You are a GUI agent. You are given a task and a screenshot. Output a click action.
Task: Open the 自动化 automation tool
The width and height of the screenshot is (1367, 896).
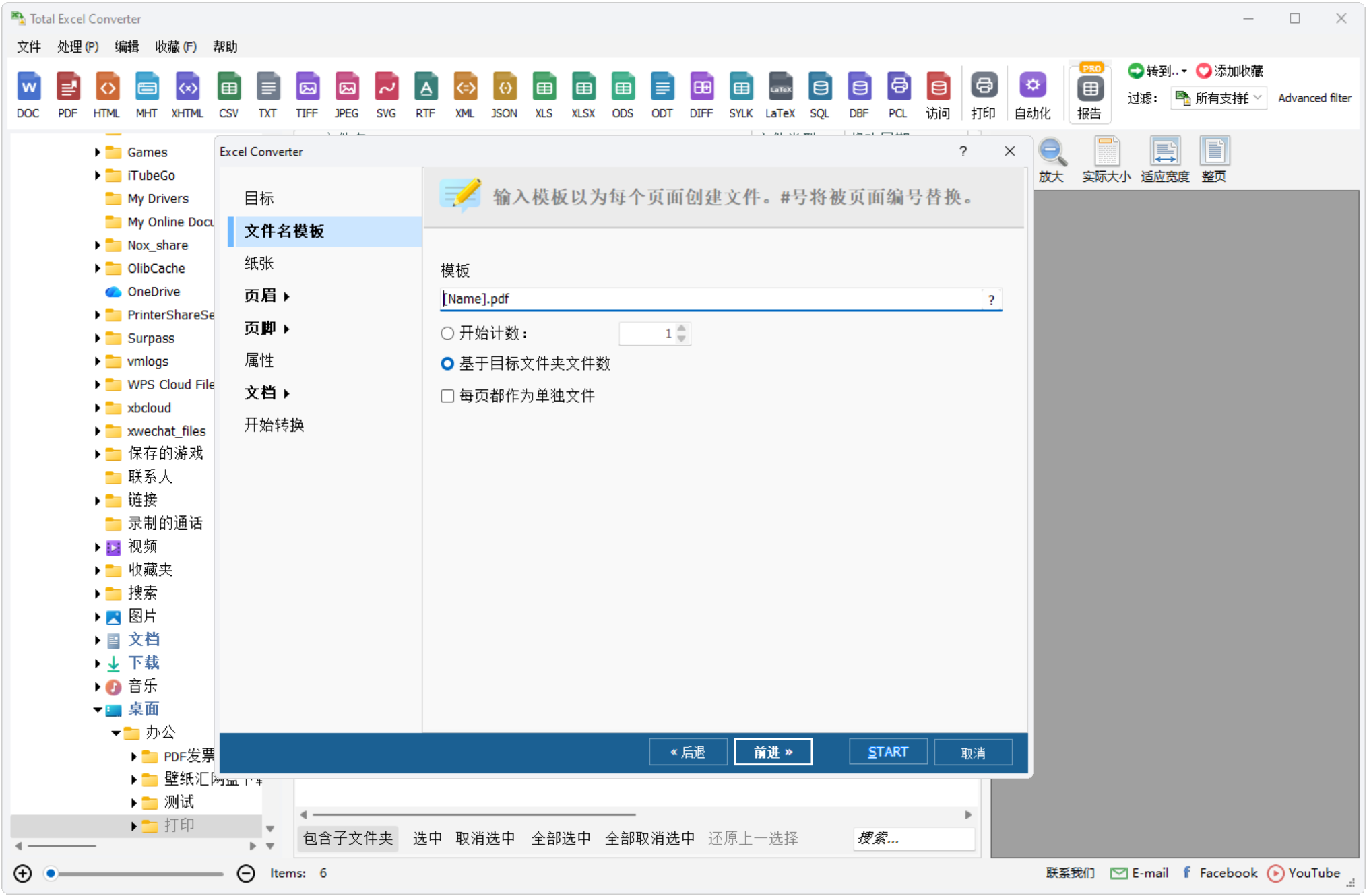[1032, 94]
